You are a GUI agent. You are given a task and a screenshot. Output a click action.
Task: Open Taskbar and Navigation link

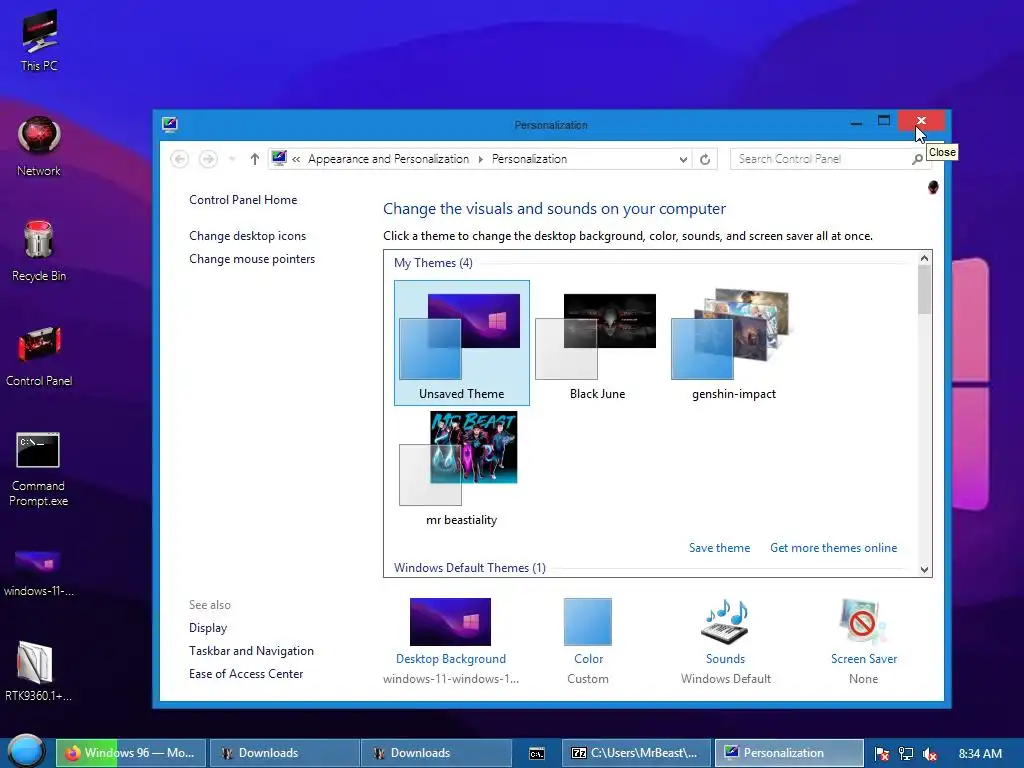pos(251,651)
